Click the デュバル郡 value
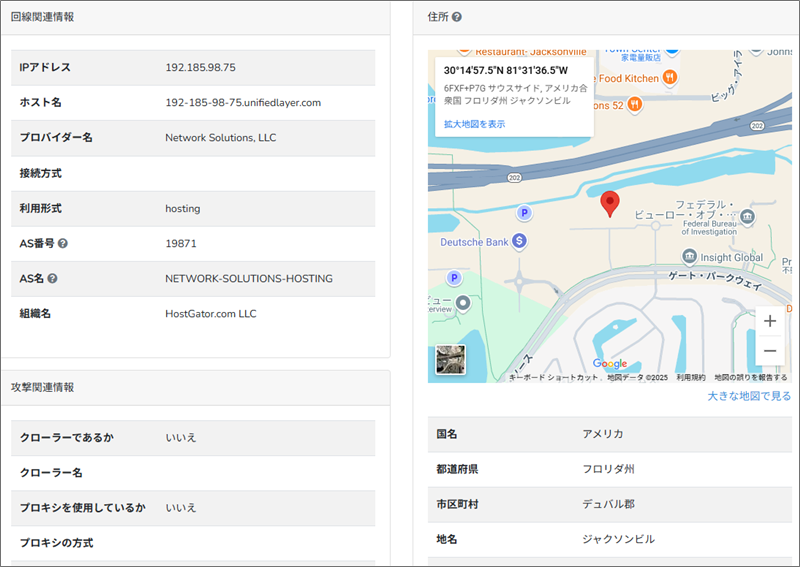Viewport: 800px width, 567px height. point(609,504)
